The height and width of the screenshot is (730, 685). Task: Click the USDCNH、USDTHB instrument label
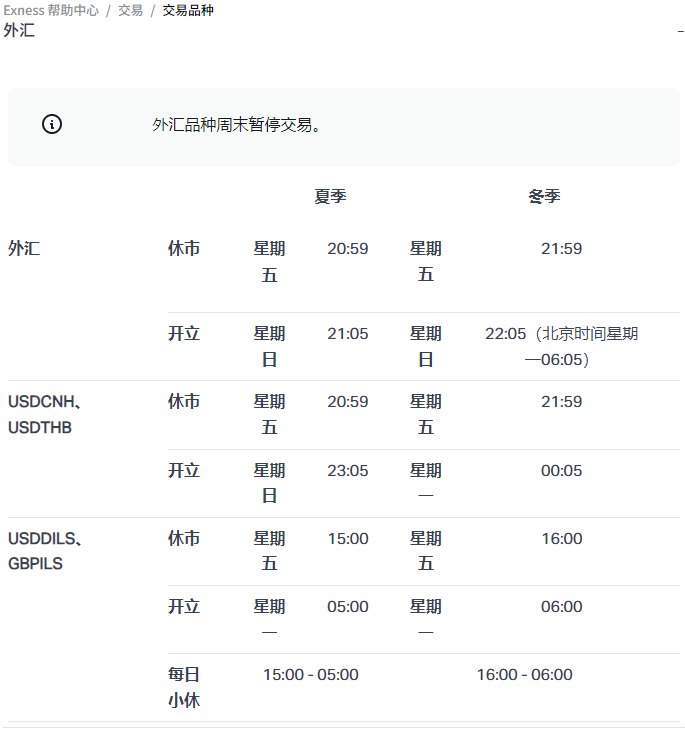[x=45, y=414]
